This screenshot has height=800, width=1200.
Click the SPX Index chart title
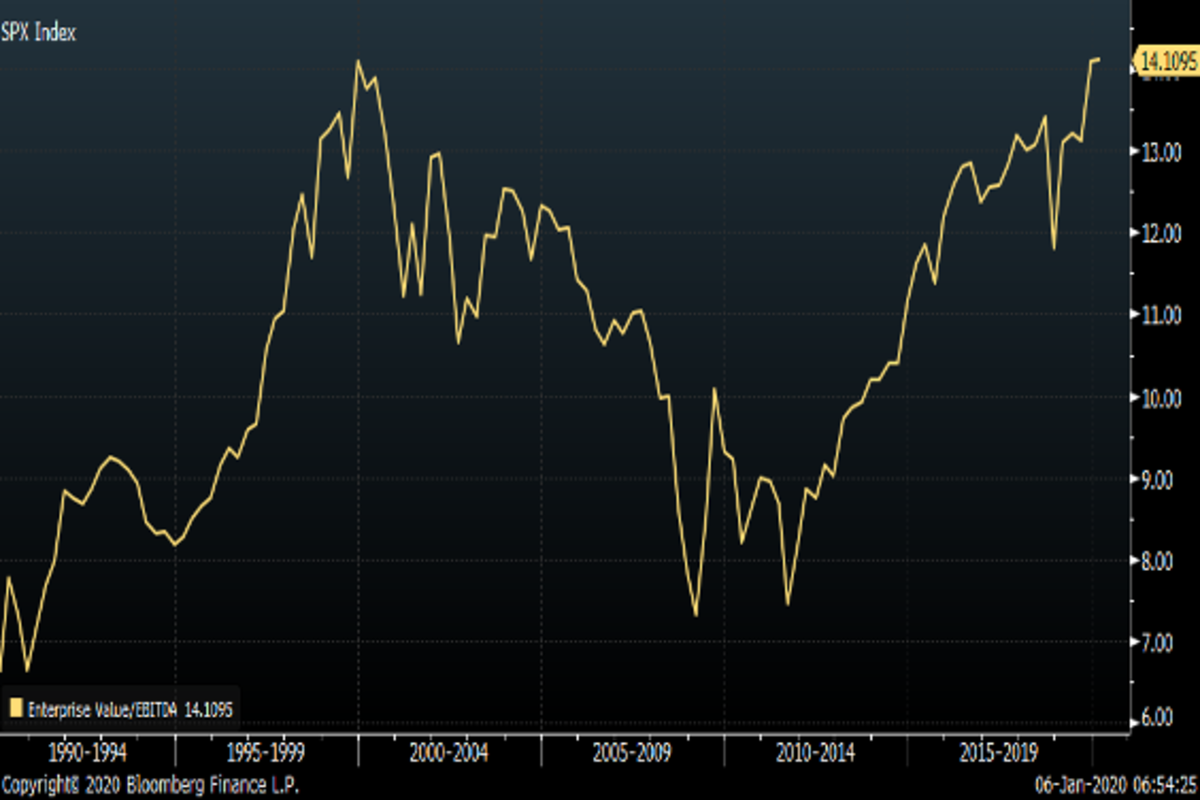coord(39,32)
